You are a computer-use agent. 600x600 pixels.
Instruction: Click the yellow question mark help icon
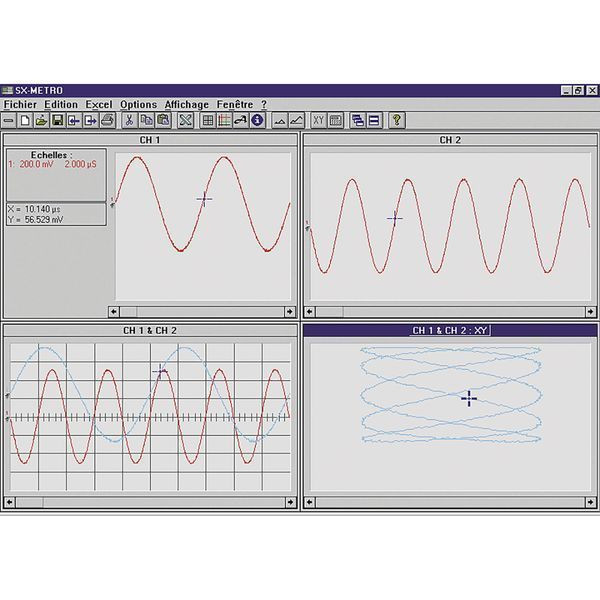pyautogui.click(x=397, y=120)
